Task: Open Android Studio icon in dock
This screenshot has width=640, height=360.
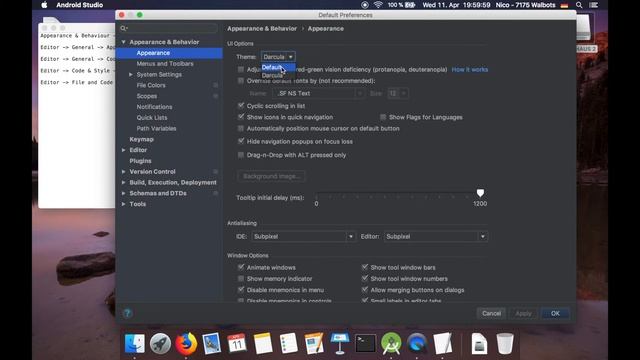Action: [x=391, y=343]
